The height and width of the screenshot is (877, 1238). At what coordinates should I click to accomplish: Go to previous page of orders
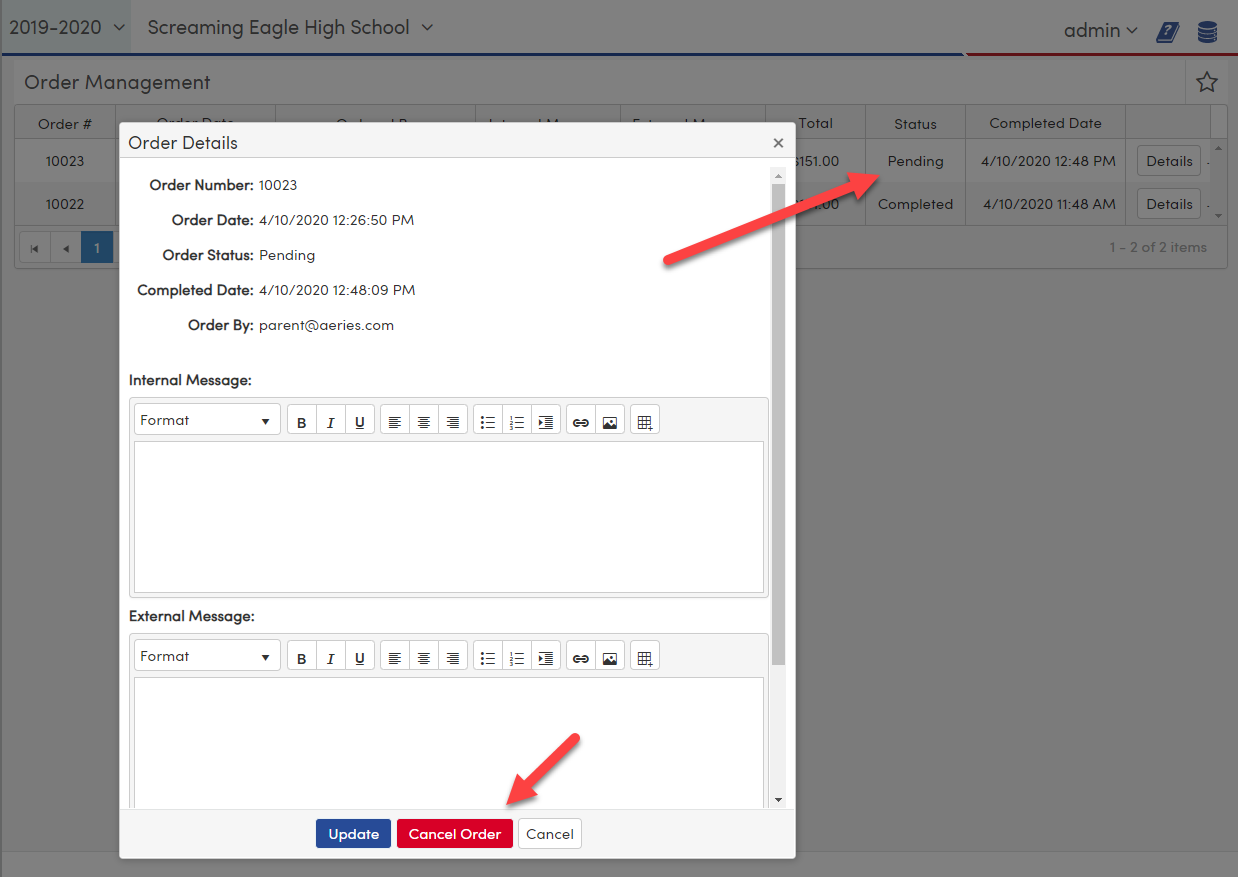[66, 247]
